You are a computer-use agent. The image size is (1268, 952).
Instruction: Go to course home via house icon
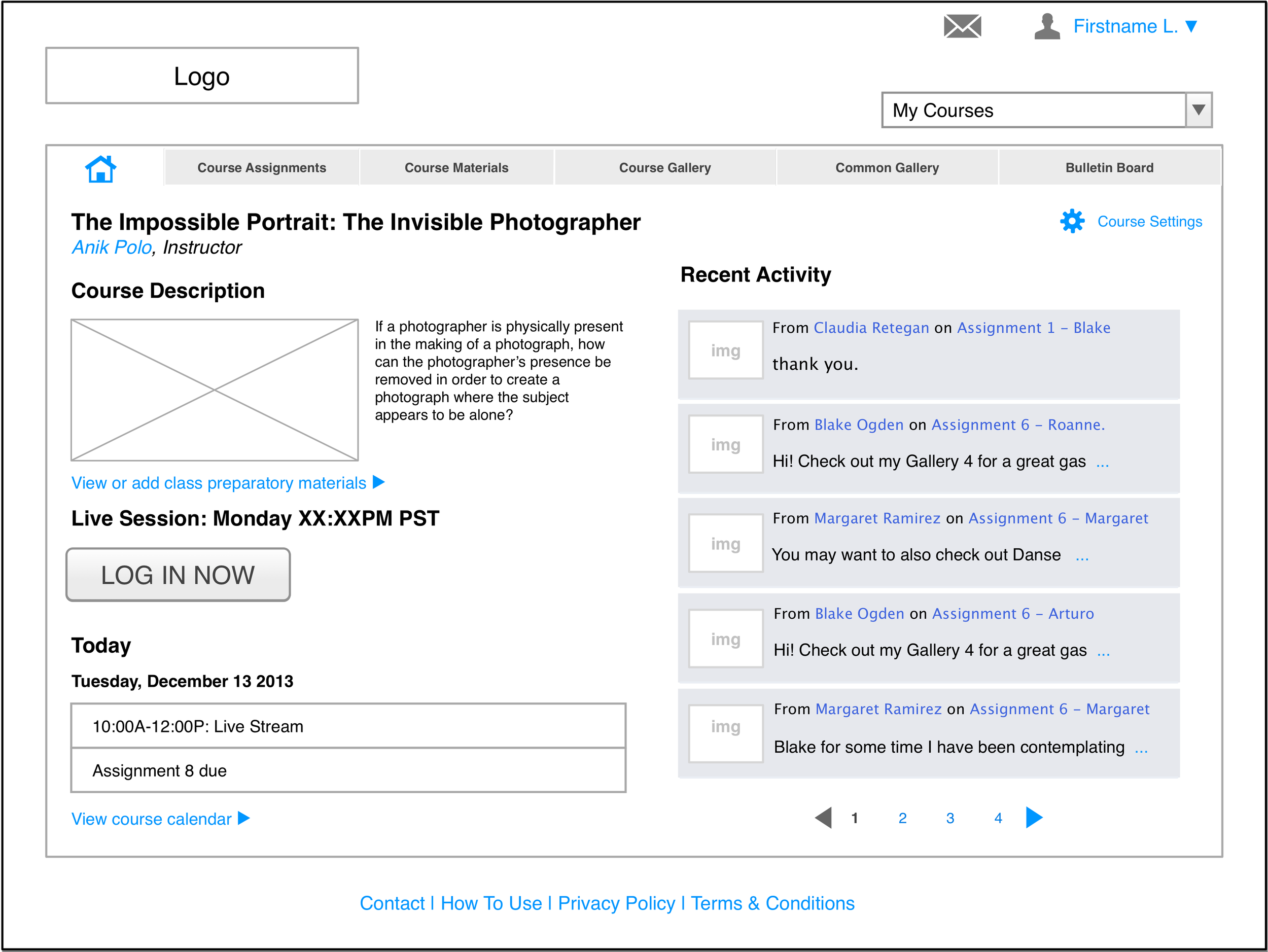point(101,168)
